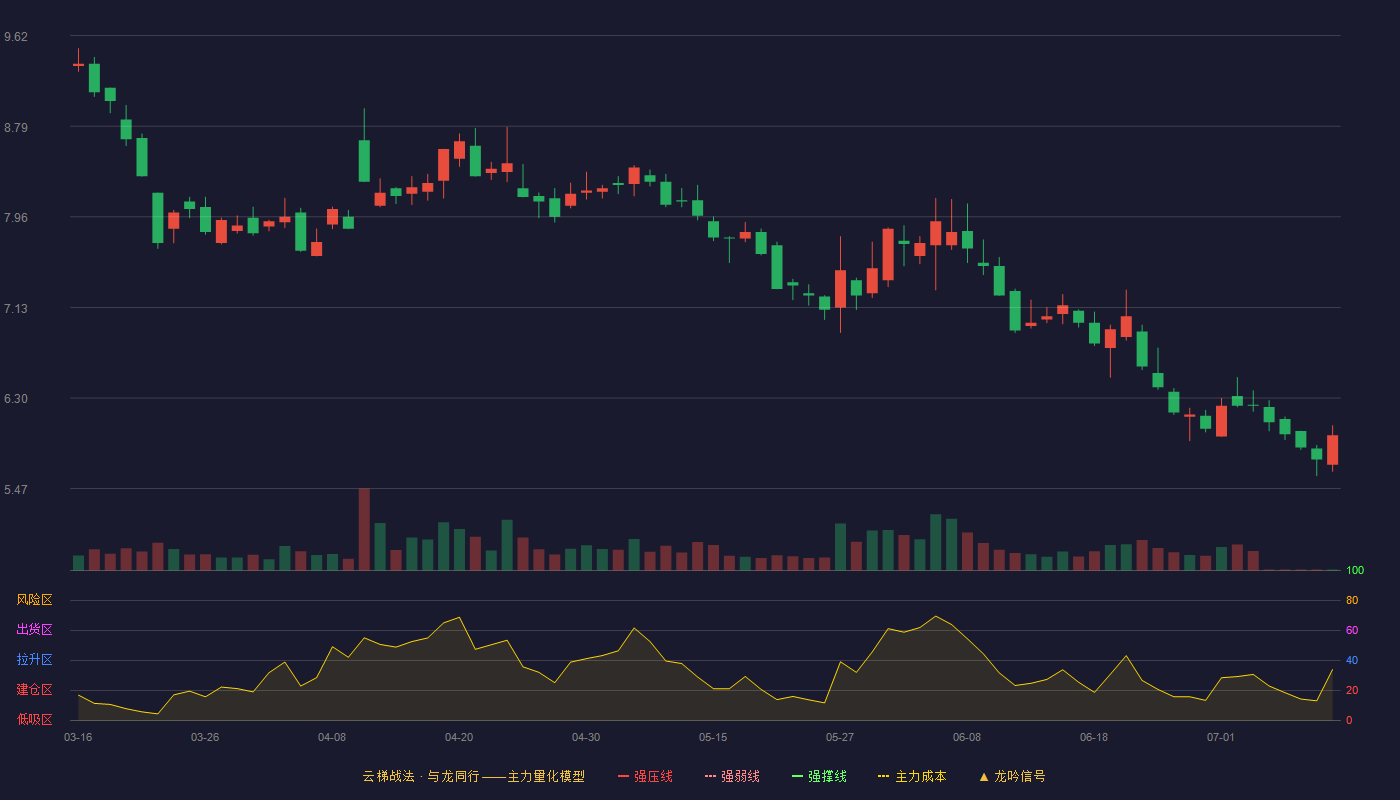1400x800 pixels.
Task: Select the 04-20 date label
Action: coord(459,737)
